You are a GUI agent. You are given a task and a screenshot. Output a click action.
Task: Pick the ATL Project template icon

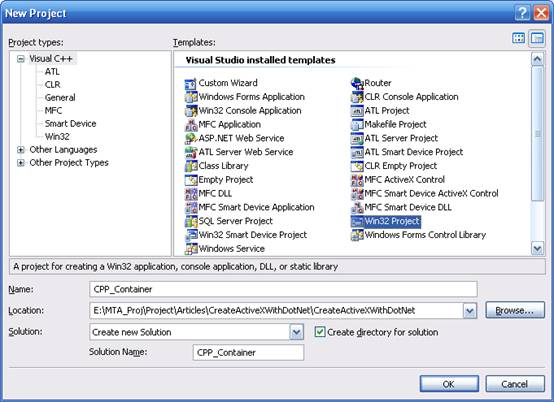click(357, 111)
